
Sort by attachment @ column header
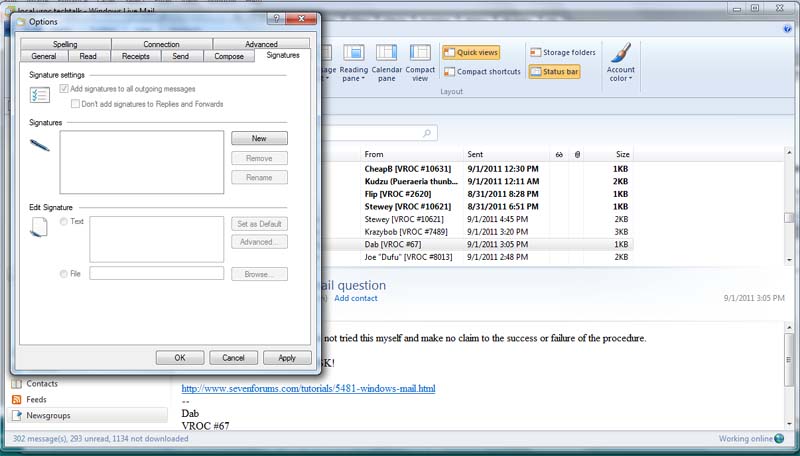coord(577,155)
